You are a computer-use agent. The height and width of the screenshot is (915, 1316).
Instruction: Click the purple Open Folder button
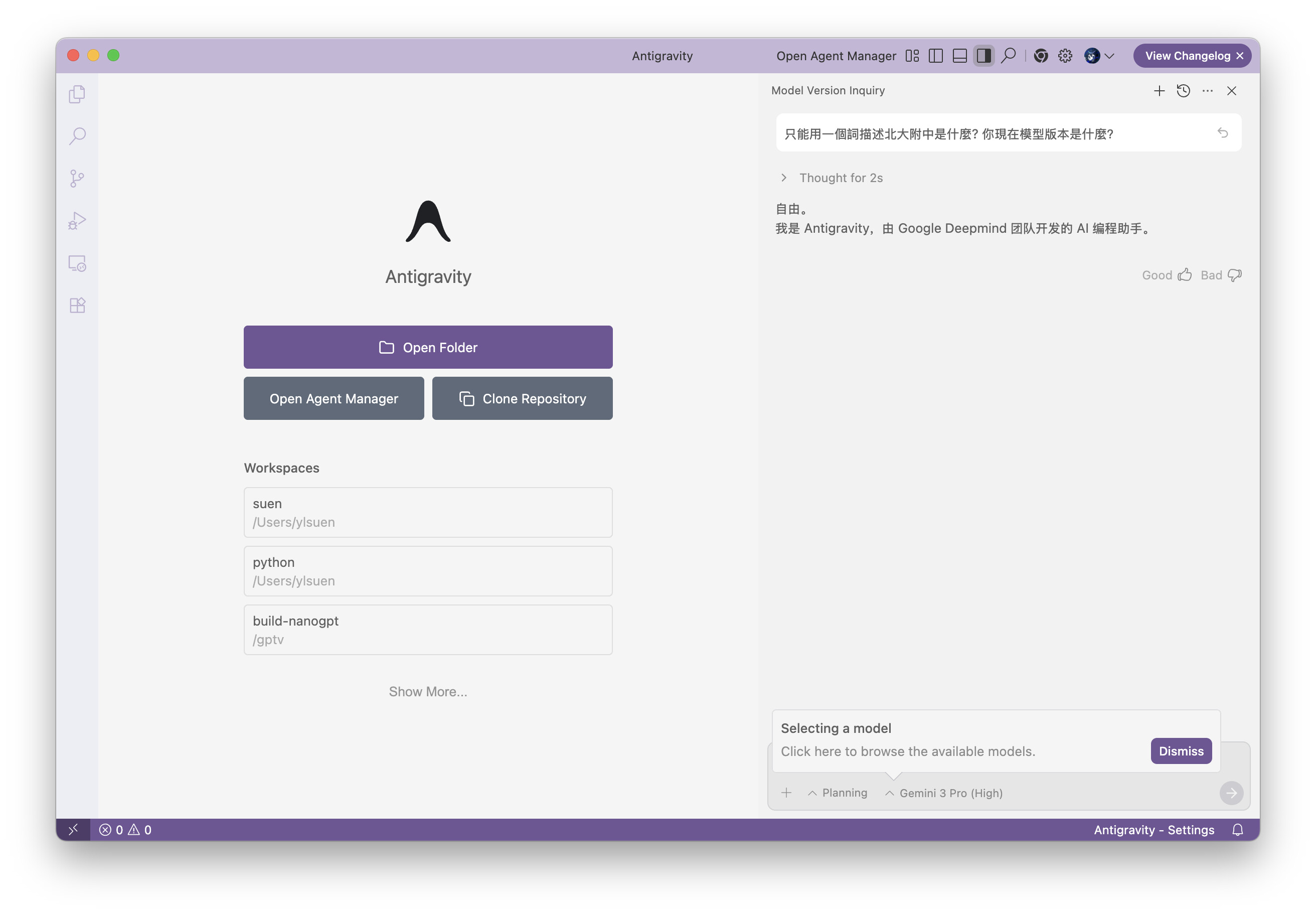[x=428, y=348]
